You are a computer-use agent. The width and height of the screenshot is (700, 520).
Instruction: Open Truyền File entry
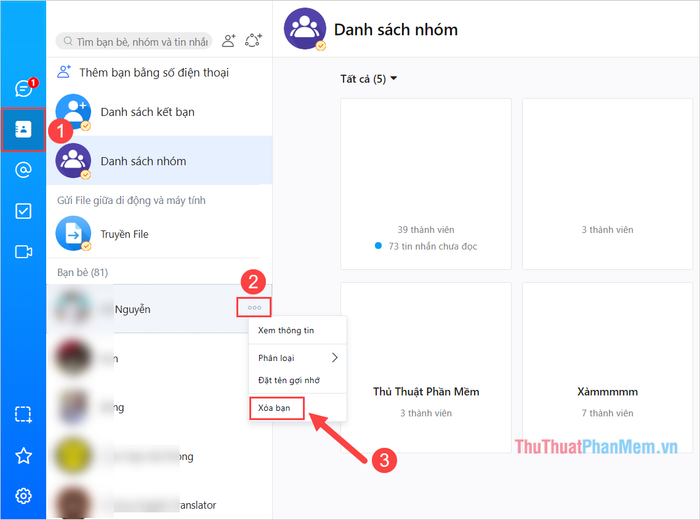159,234
